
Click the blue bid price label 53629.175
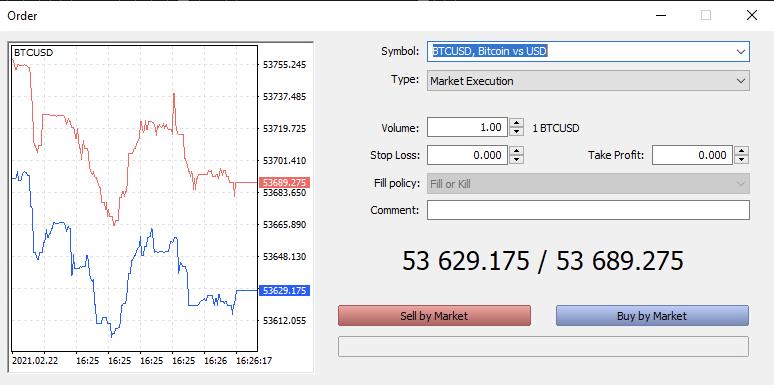tap(284, 291)
